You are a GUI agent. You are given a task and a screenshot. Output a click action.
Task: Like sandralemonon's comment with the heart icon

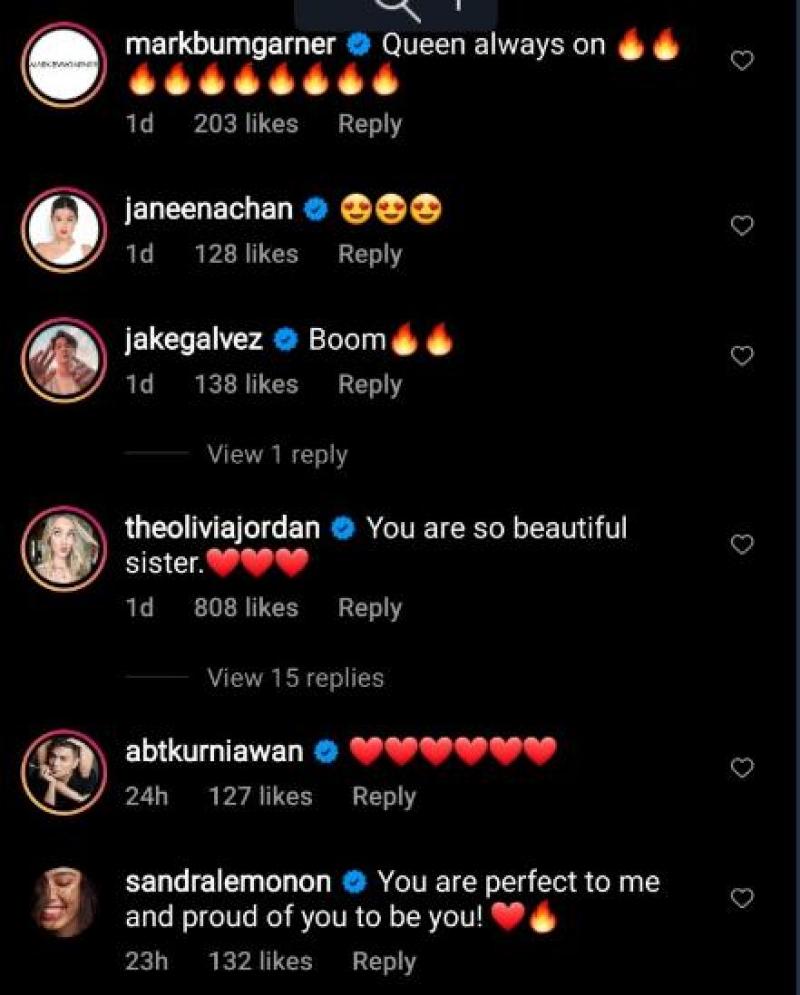(x=742, y=898)
